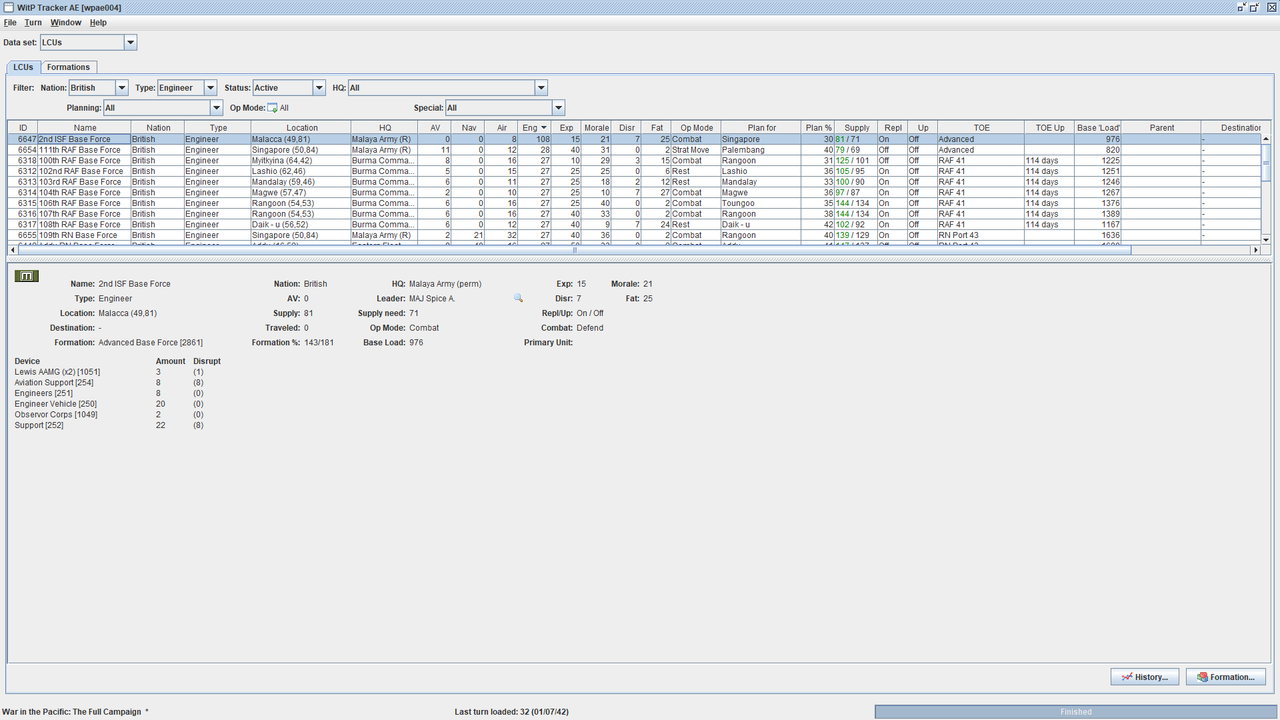Expand the Special filter dropdown
The image size is (1280, 720).
tap(558, 108)
